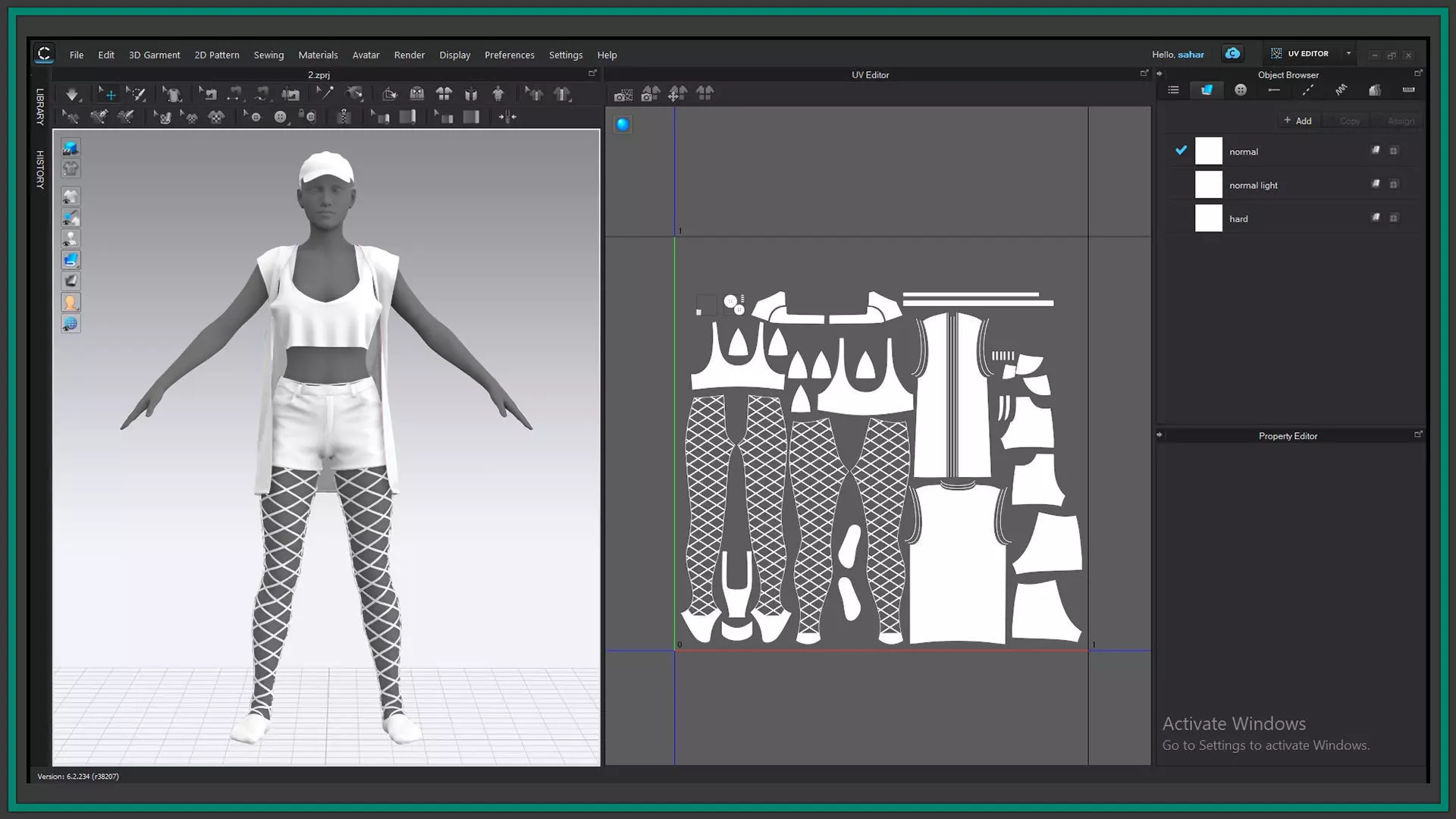
Task: Pop out the UV Editor window
Action: 1144,73
